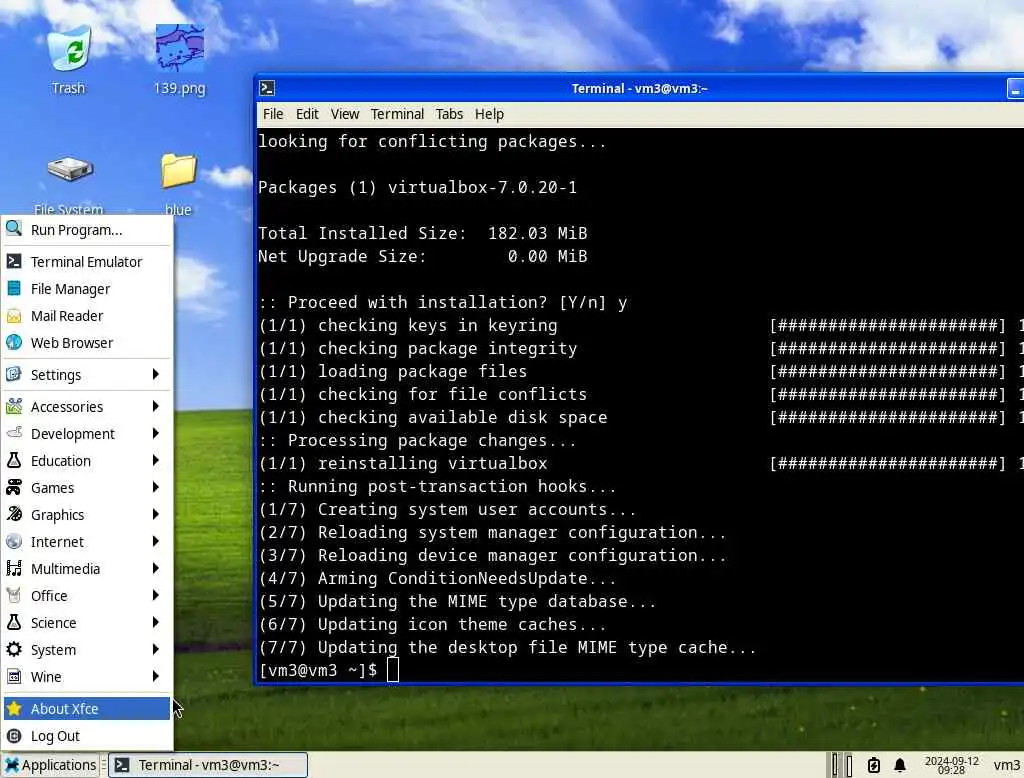The image size is (1024, 778).
Task: Click the Education flask icon
Action: [14, 461]
